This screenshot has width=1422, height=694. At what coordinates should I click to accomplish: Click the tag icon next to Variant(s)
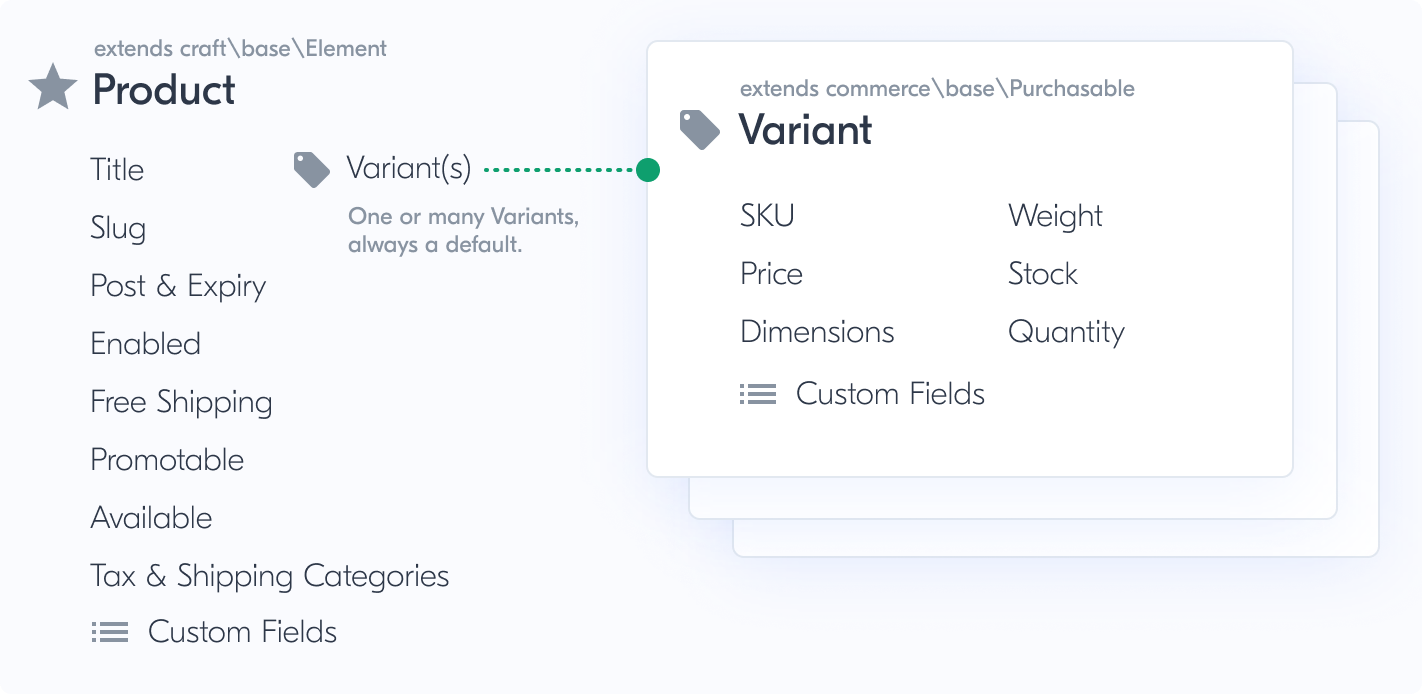coord(312,170)
